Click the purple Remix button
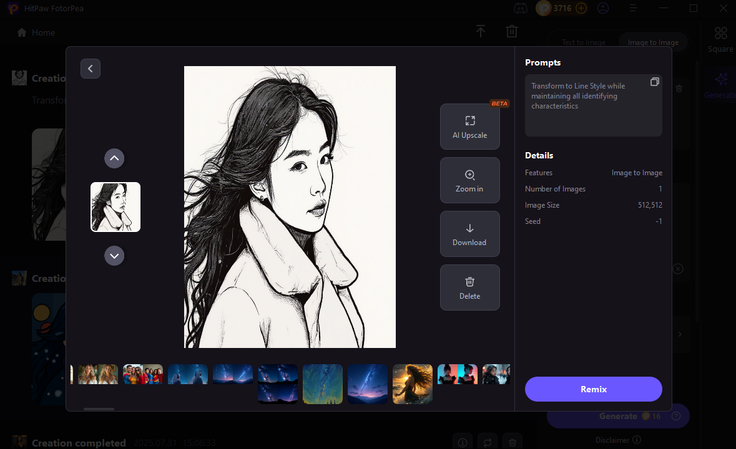 coord(593,389)
